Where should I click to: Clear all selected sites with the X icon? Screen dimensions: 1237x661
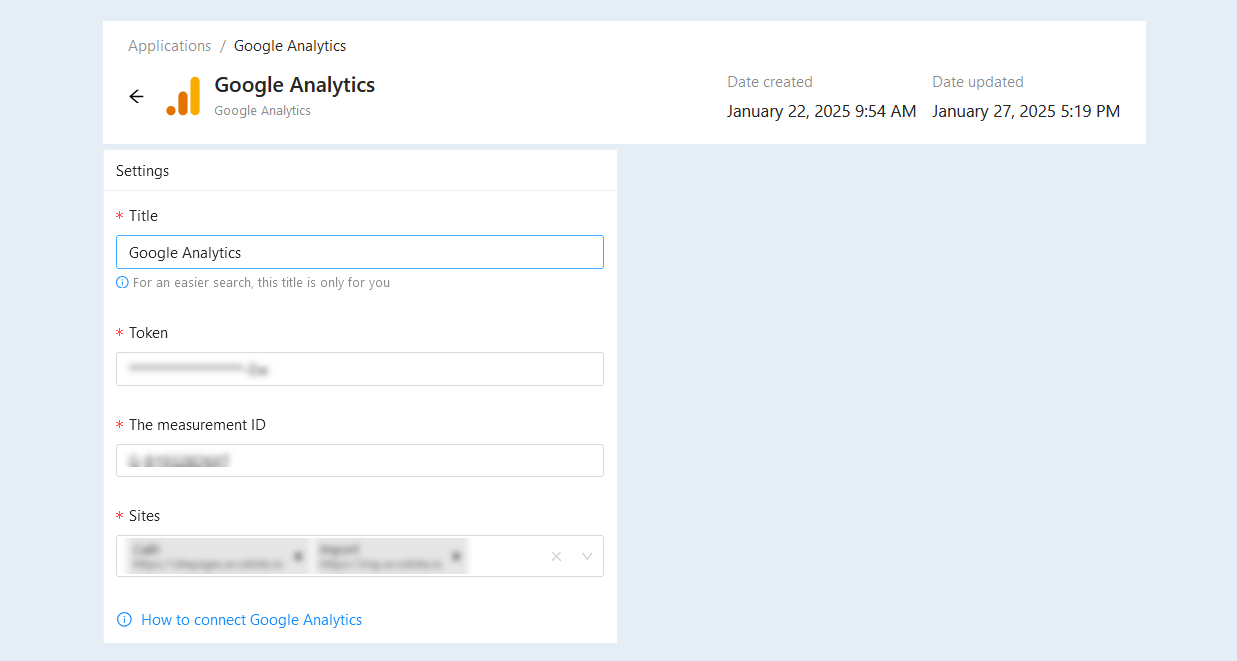(556, 556)
